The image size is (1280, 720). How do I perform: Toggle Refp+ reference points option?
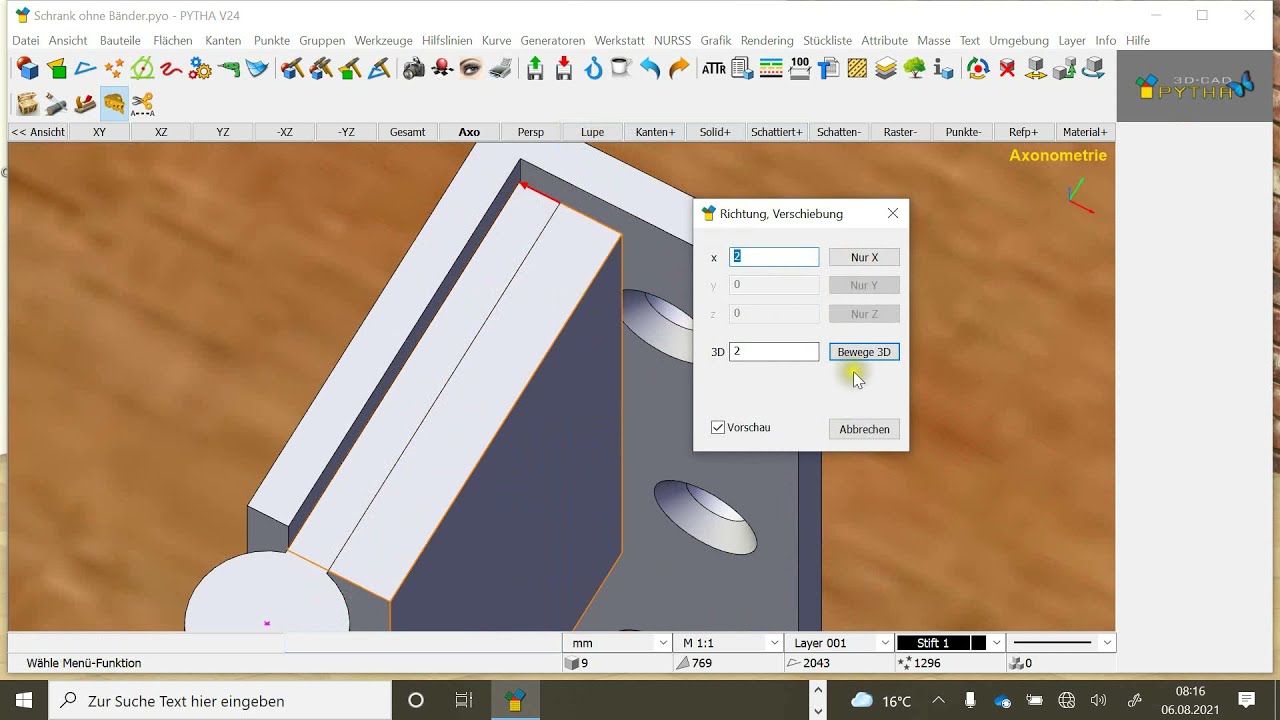click(1023, 132)
